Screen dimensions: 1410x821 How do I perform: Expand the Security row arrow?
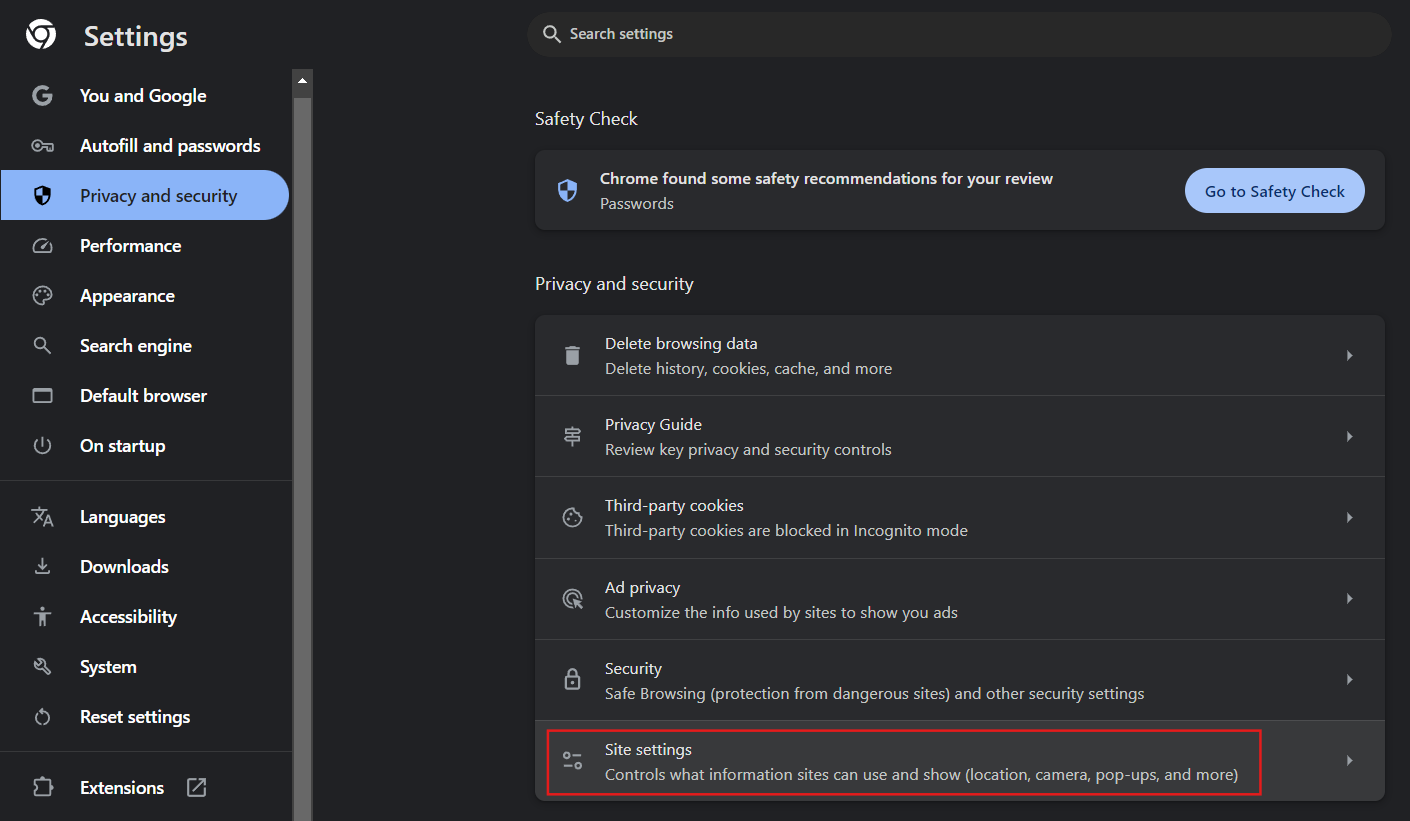[1349, 680]
